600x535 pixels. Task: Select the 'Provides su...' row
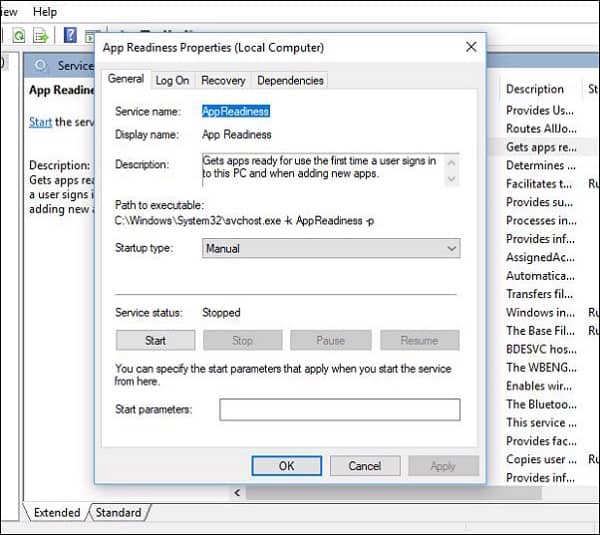click(x=540, y=202)
